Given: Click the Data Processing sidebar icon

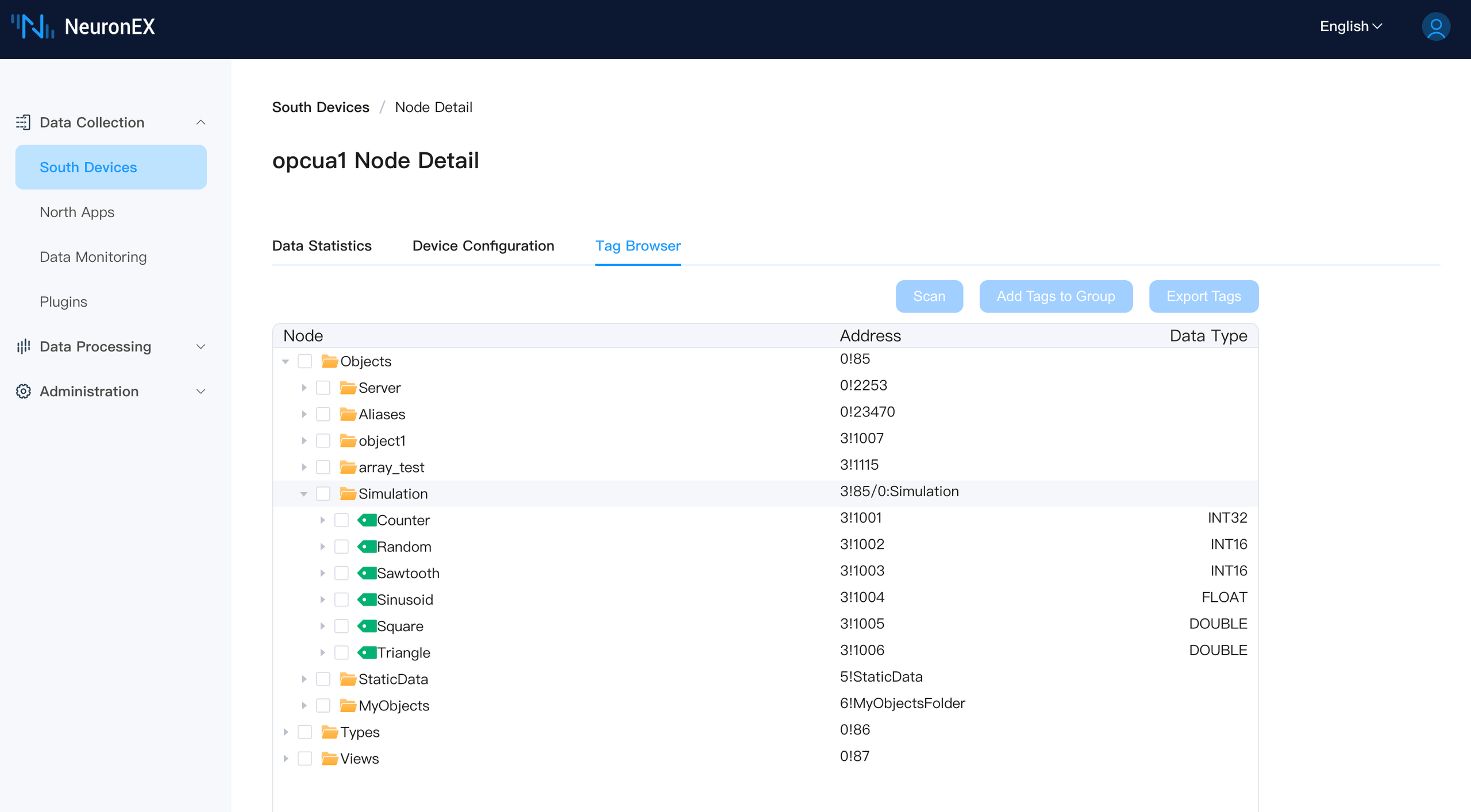Looking at the screenshot, I should [x=24, y=346].
